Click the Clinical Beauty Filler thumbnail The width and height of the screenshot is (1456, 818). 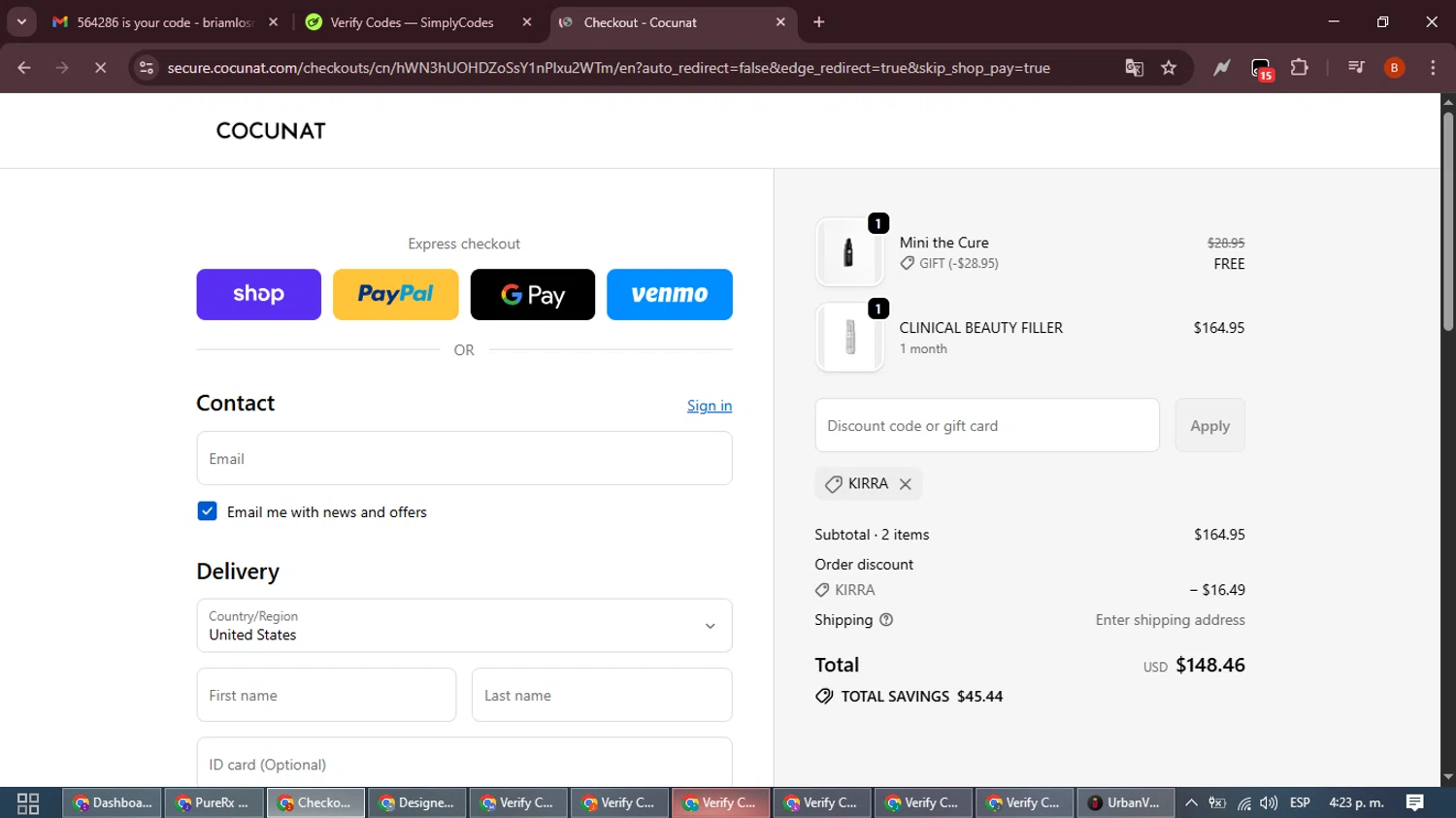coord(849,338)
